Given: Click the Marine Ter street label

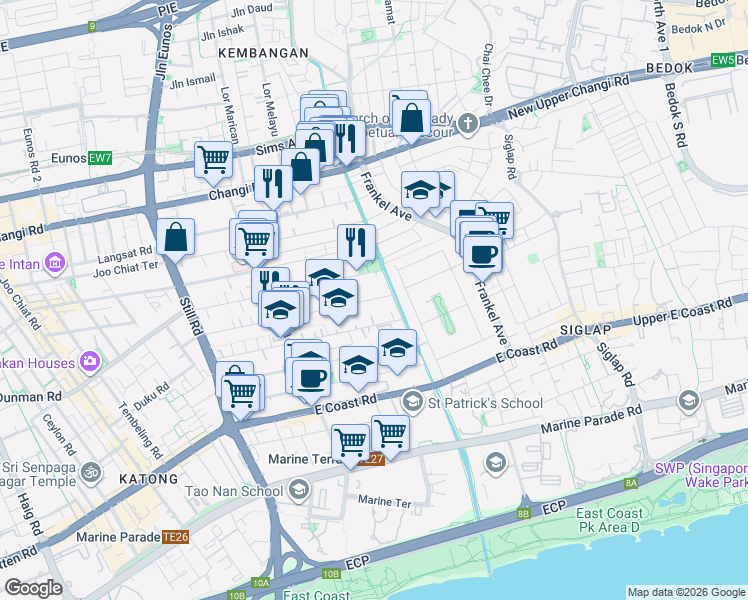Looking at the screenshot, I should (384, 501).
